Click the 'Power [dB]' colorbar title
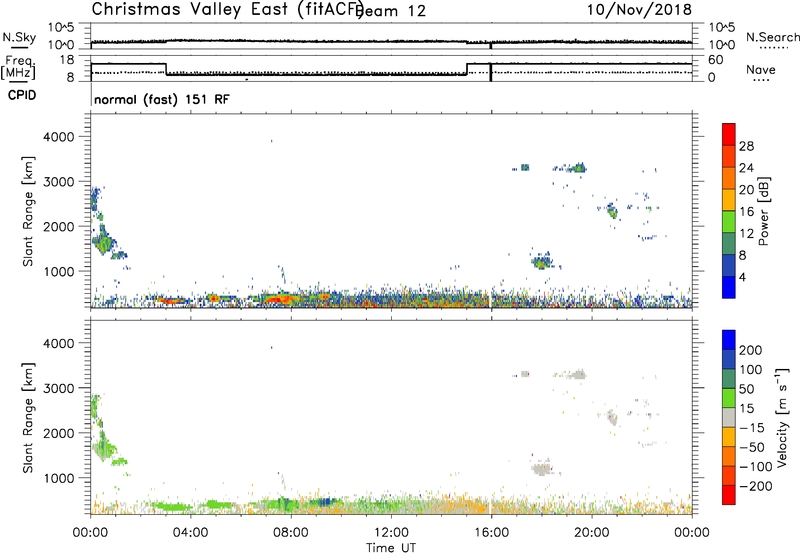This screenshot has width=800, height=554. coord(764,211)
